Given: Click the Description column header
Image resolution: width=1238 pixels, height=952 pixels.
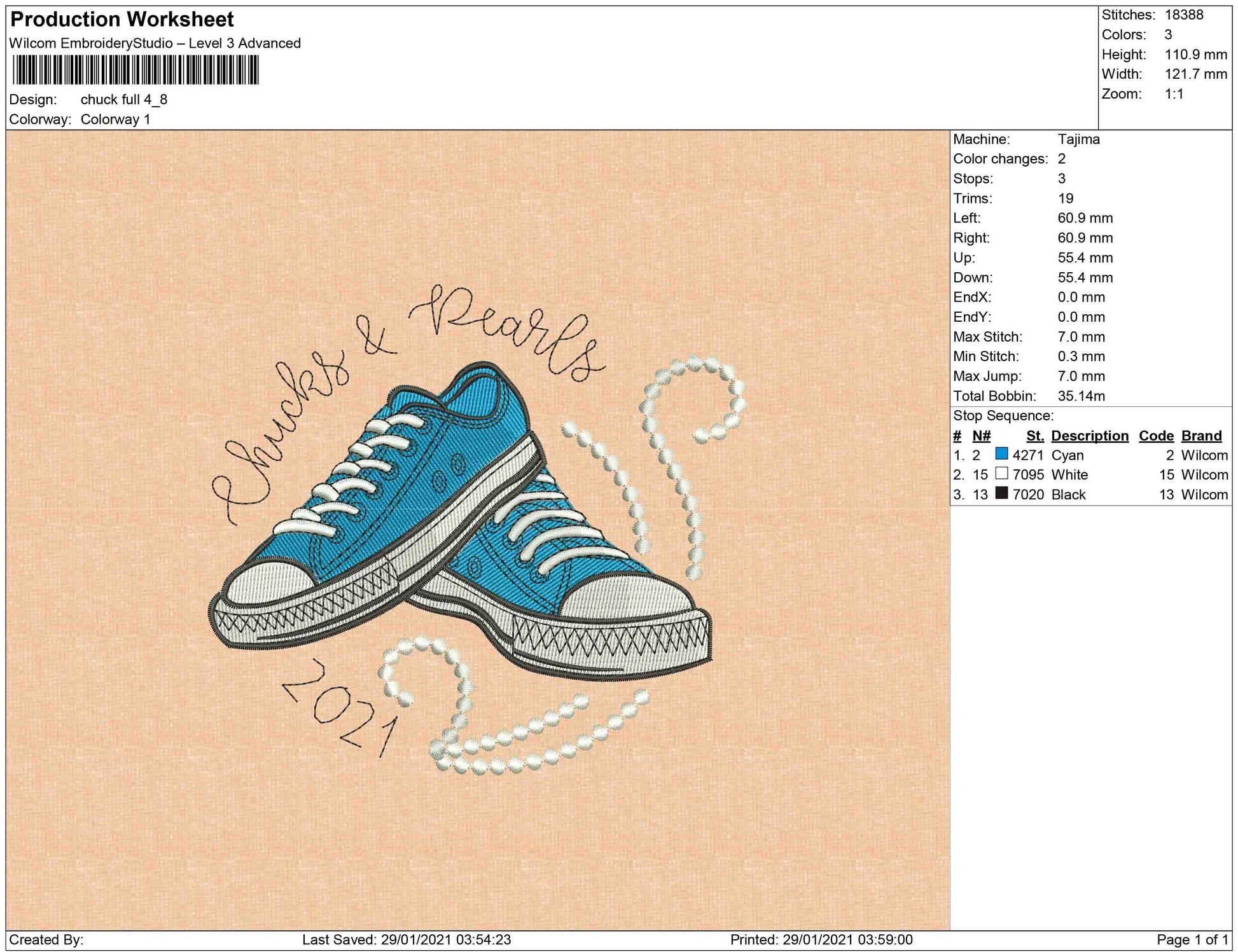Looking at the screenshot, I should point(1089,436).
